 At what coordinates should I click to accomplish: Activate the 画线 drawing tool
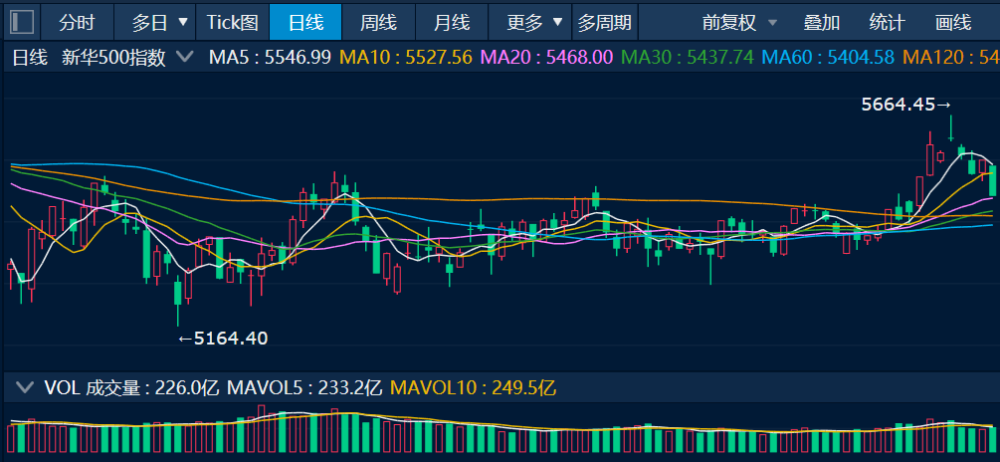(952, 21)
